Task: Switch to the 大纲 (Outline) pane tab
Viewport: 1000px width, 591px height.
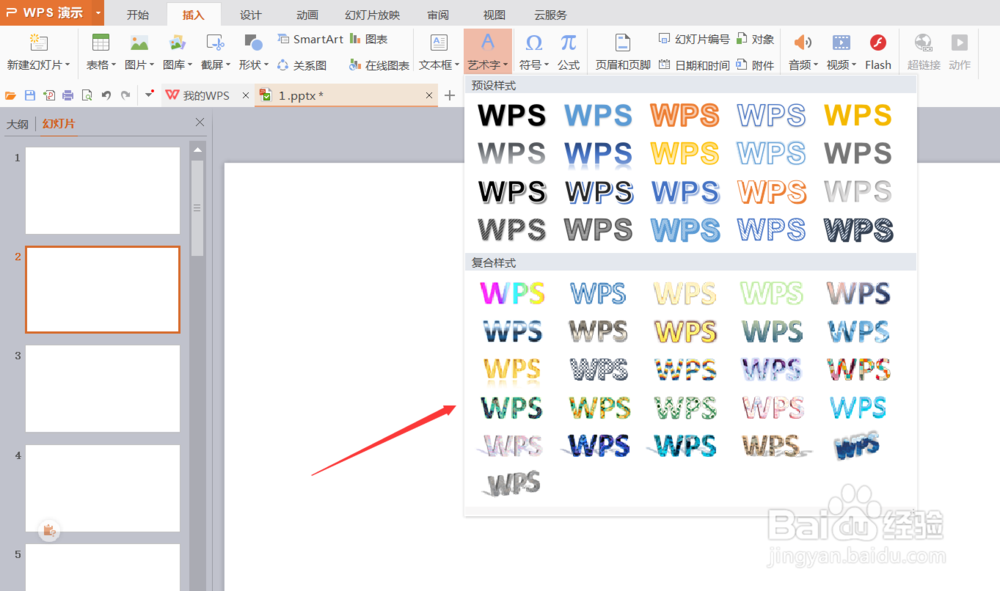Action: tap(17, 124)
